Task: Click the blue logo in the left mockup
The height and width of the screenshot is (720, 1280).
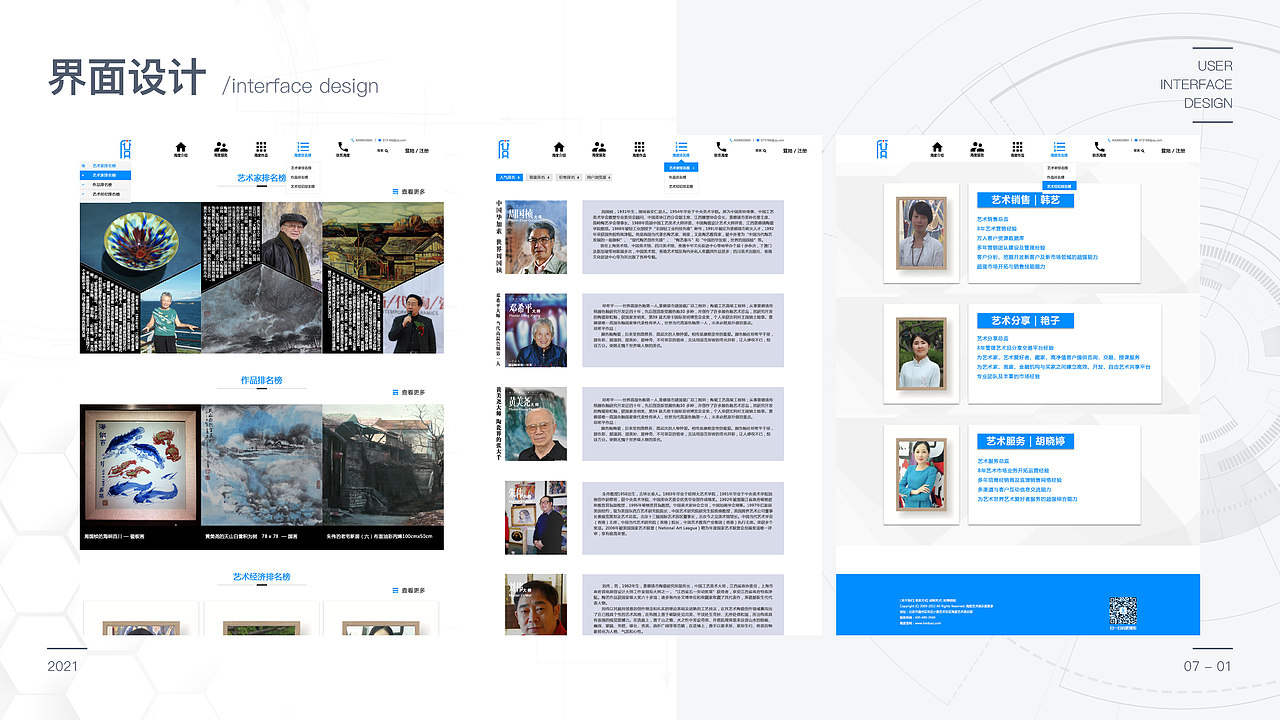Action: pos(126,149)
